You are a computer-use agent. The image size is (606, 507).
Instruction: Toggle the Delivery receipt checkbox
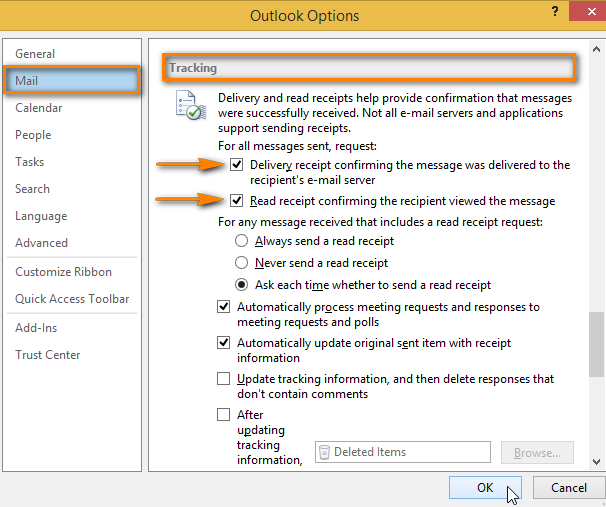(237, 164)
